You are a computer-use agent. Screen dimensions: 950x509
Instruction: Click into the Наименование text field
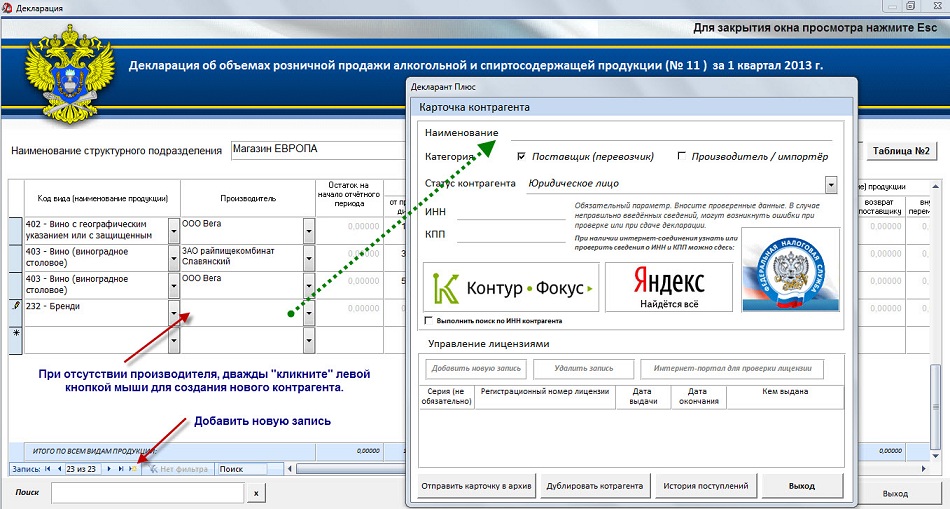(x=670, y=132)
